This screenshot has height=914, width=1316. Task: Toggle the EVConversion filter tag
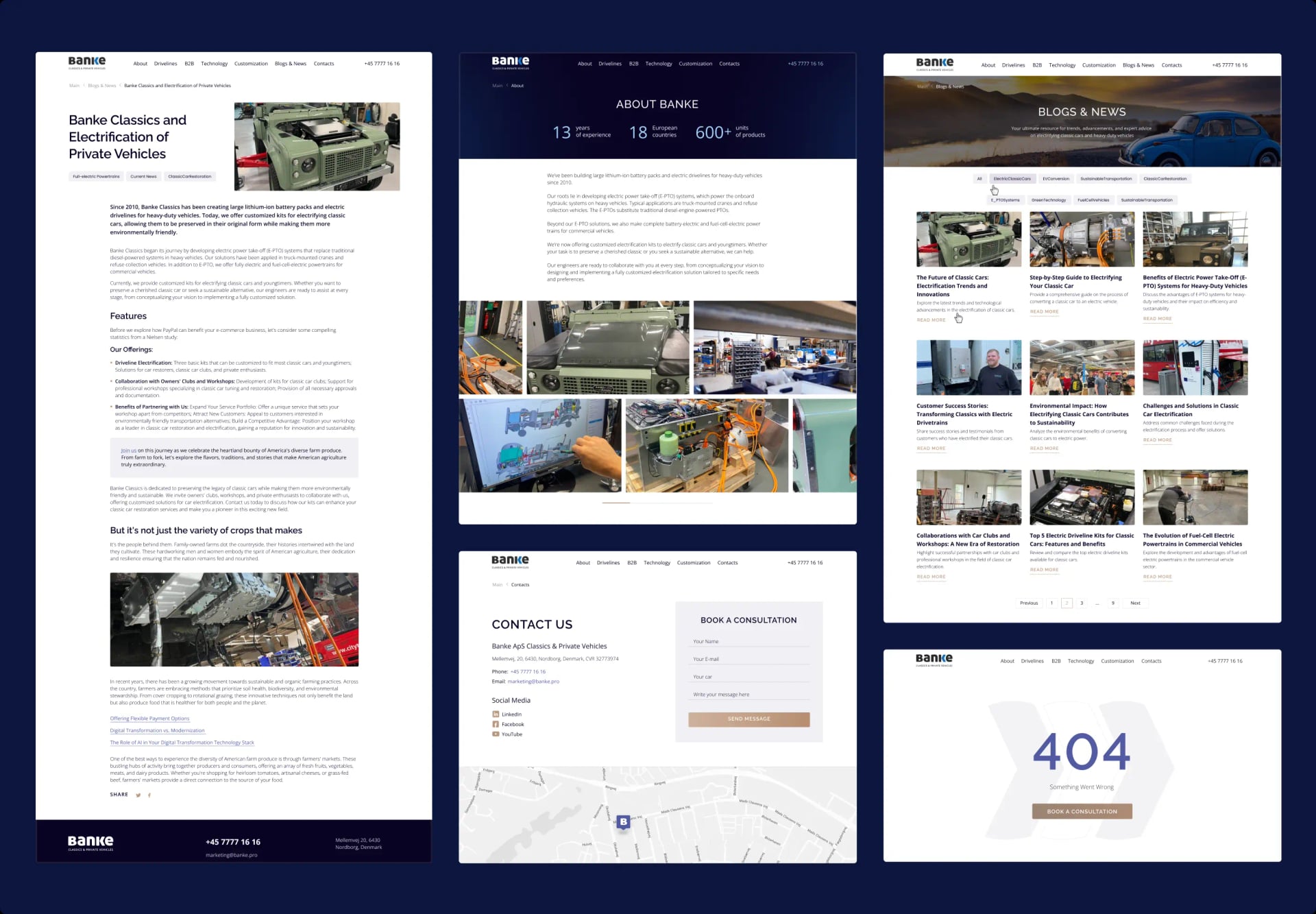[x=1056, y=179]
